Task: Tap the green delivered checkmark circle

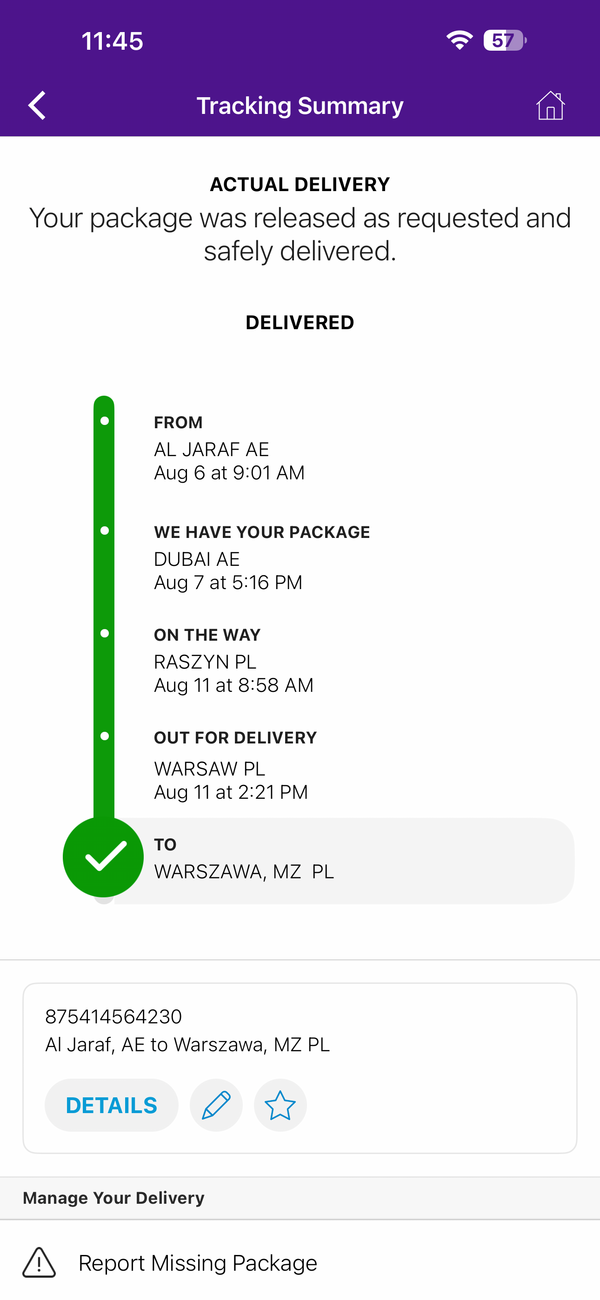Action: [104, 857]
